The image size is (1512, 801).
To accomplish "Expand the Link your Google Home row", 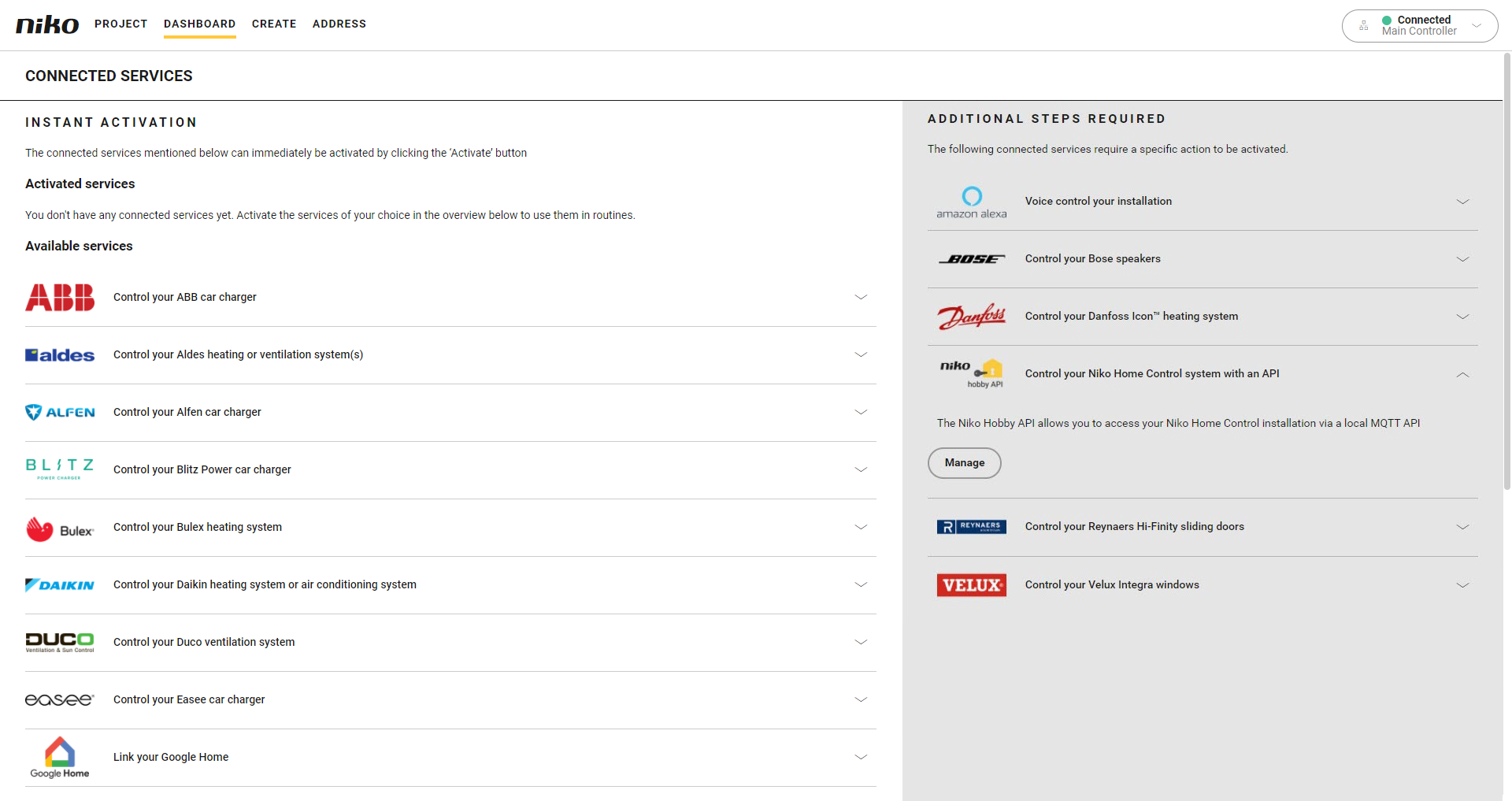I will tap(861, 758).
